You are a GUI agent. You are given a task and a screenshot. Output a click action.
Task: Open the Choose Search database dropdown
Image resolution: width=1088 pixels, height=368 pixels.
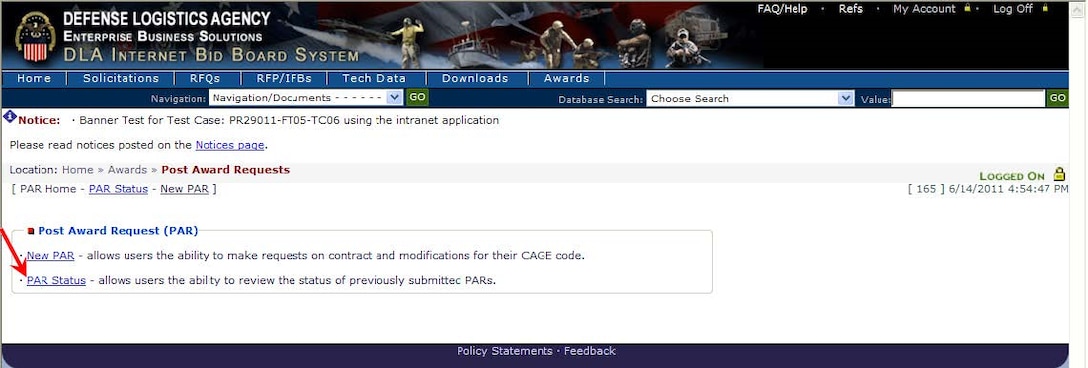coord(750,99)
